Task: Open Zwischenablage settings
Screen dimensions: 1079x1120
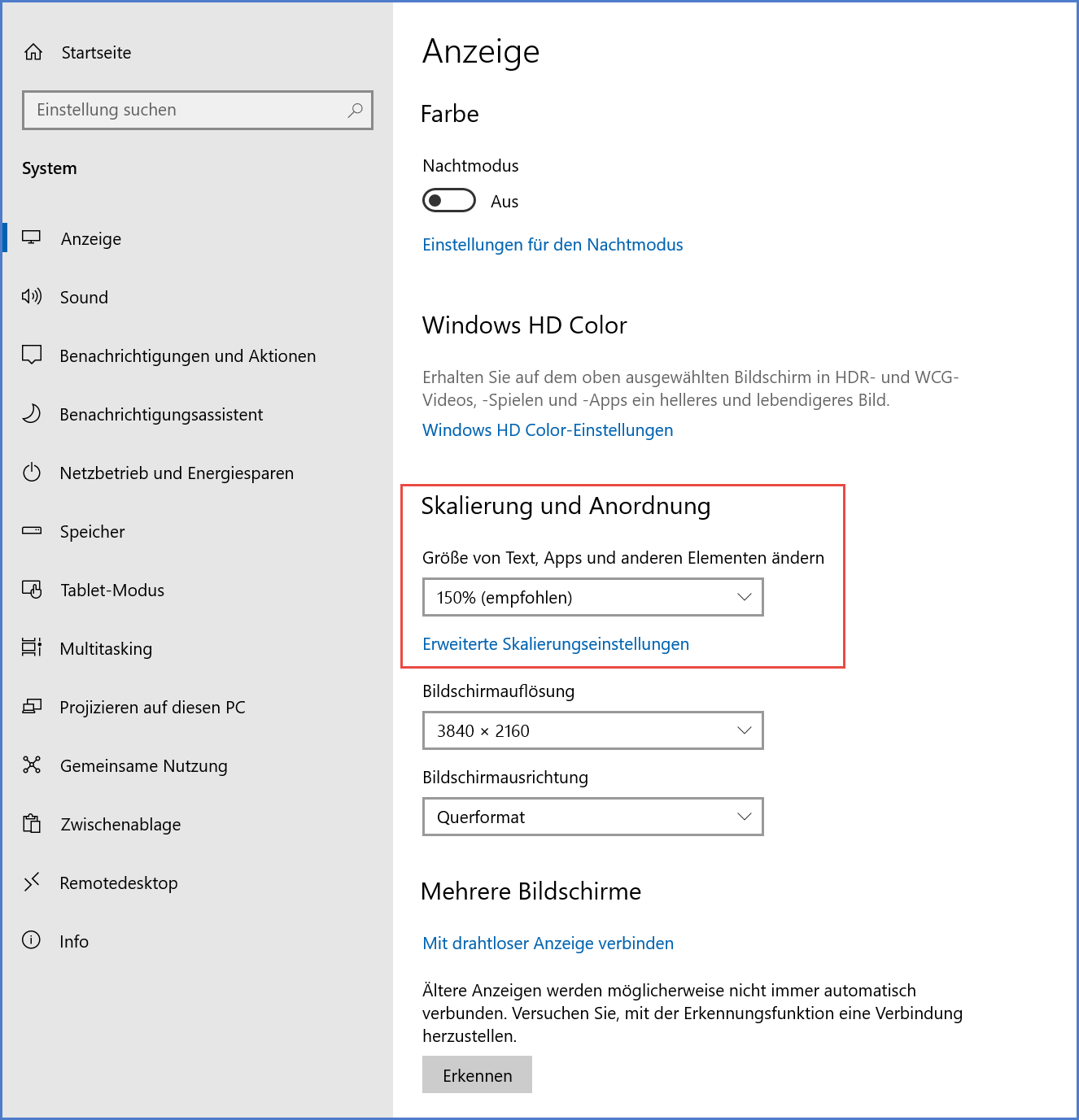Action: click(x=121, y=825)
